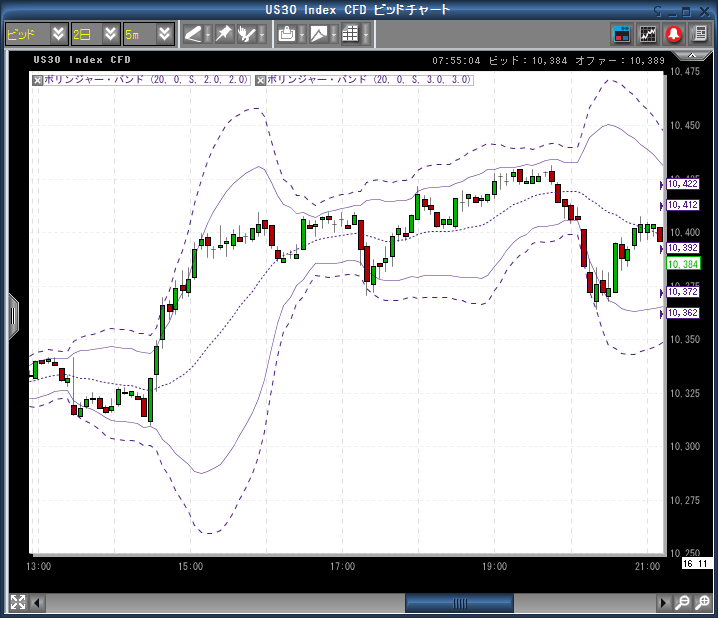
Task: Click the chart type icon
Action: point(318,34)
